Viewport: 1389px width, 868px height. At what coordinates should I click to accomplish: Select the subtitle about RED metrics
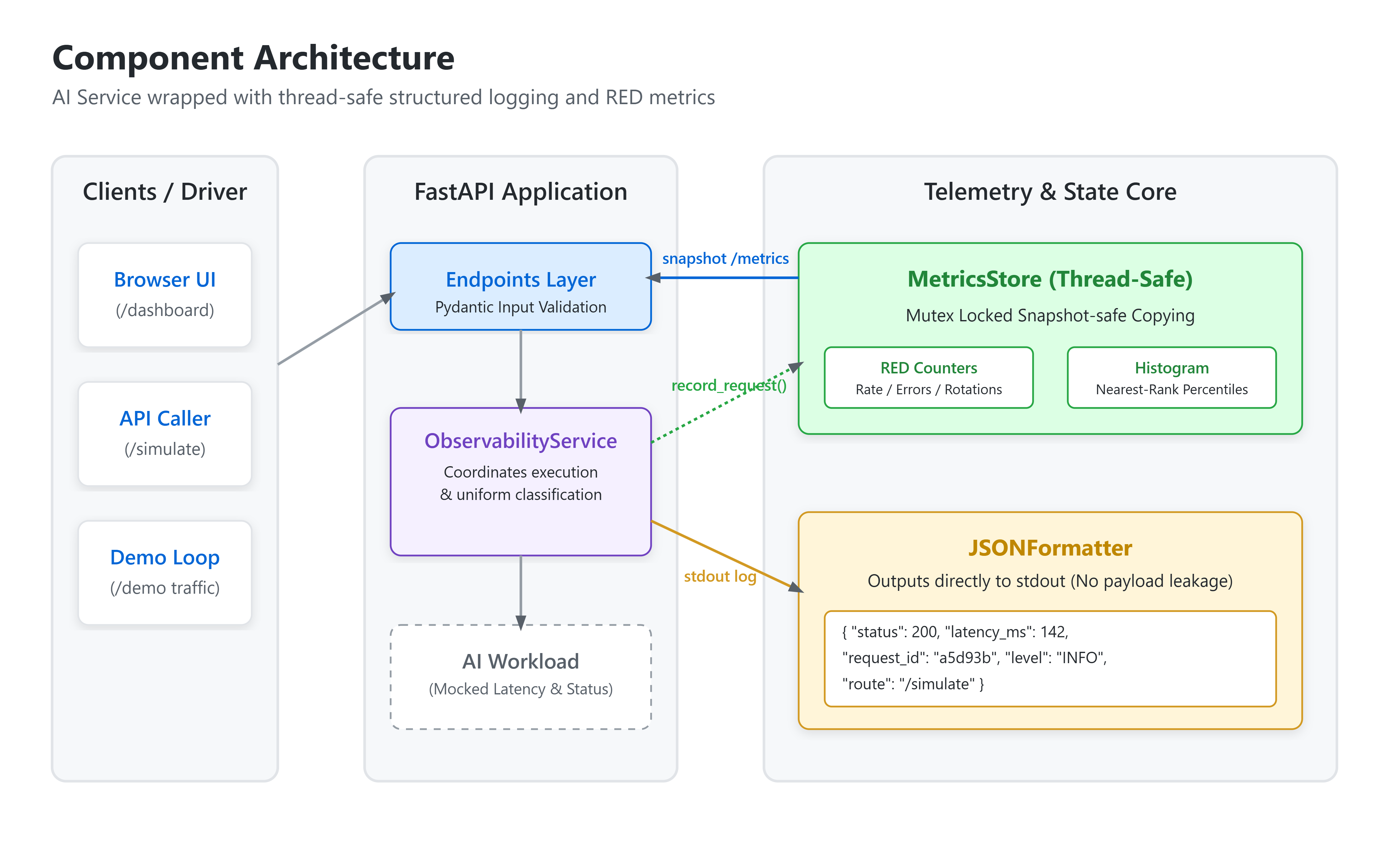coord(384,98)
